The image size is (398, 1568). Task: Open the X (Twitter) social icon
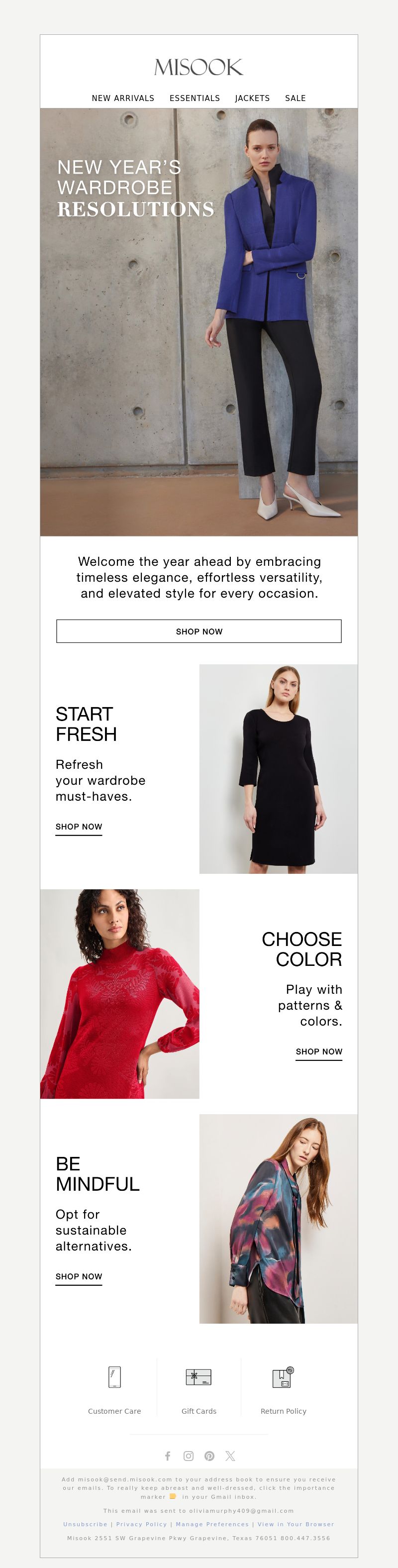230,1456
